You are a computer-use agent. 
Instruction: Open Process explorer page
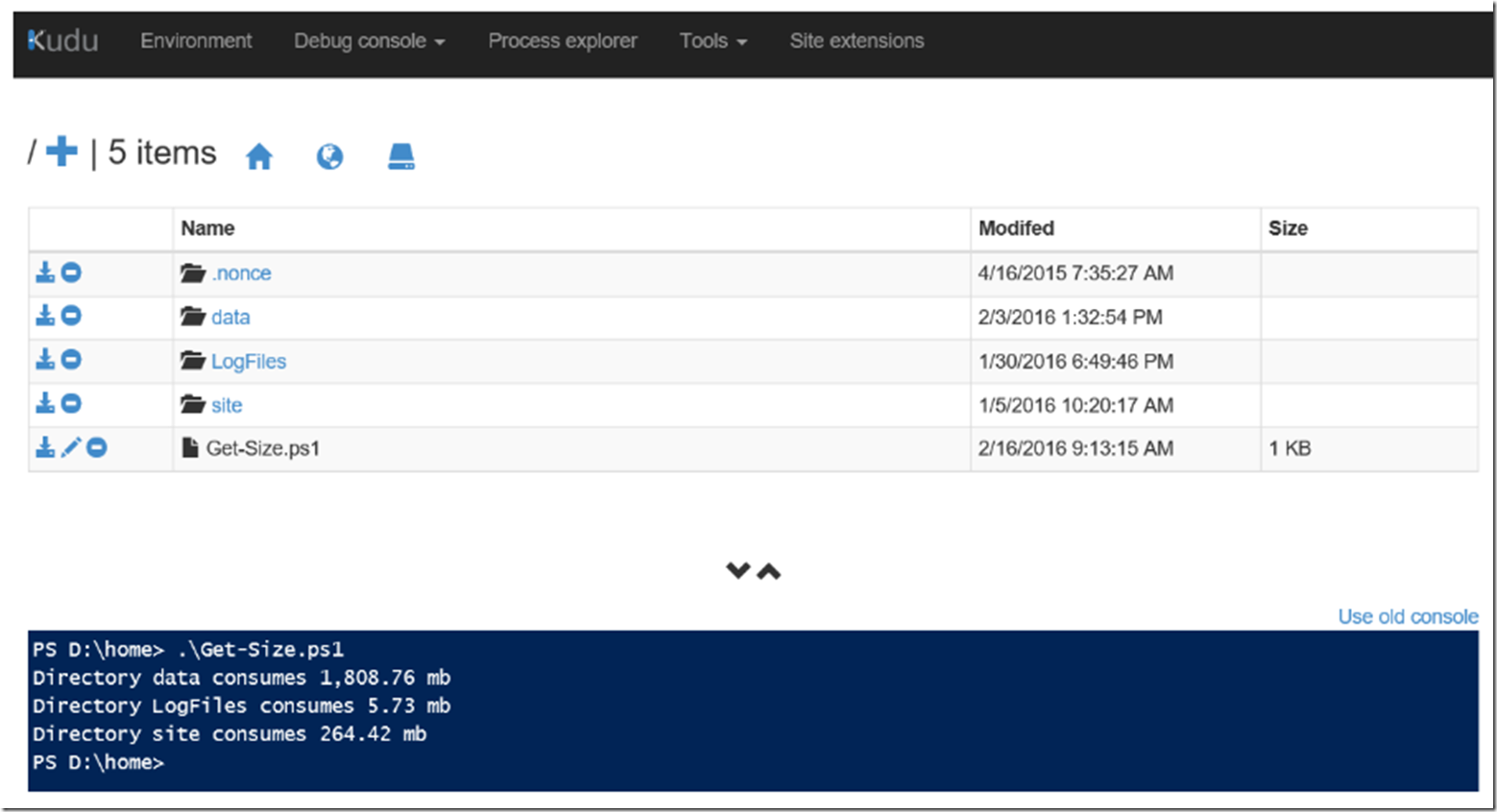pyautogui.click(x=563, y=41)
